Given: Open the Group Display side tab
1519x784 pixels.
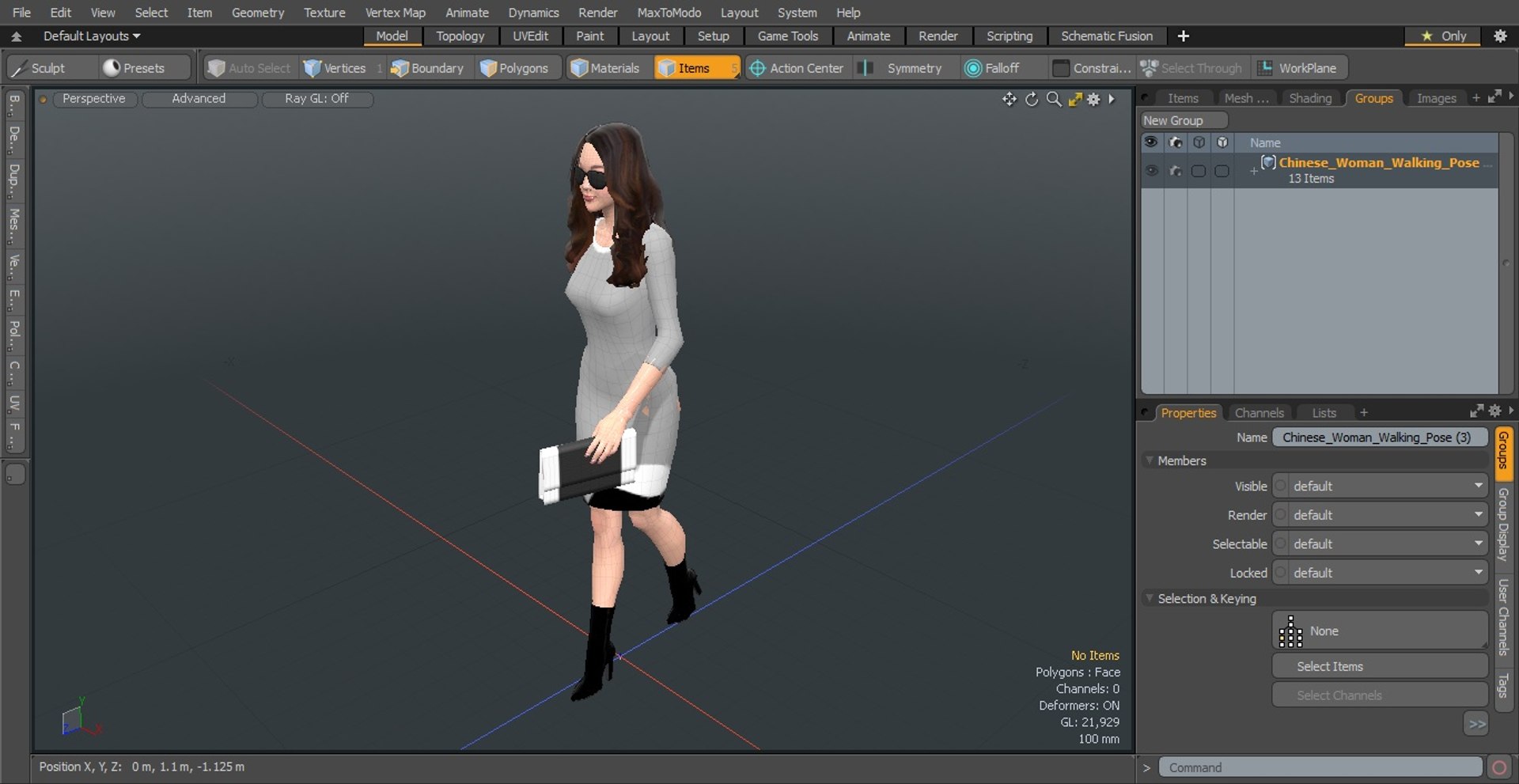Looking at the screenshot, I should pos(1503,525).
